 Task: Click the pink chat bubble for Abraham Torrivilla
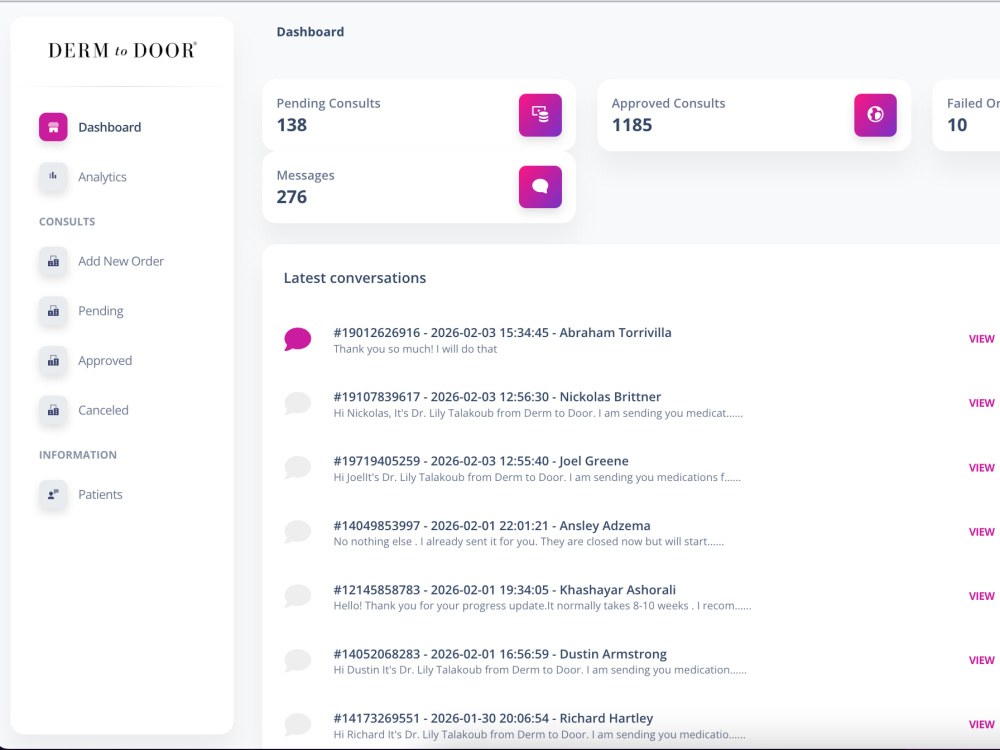[297, 339]
